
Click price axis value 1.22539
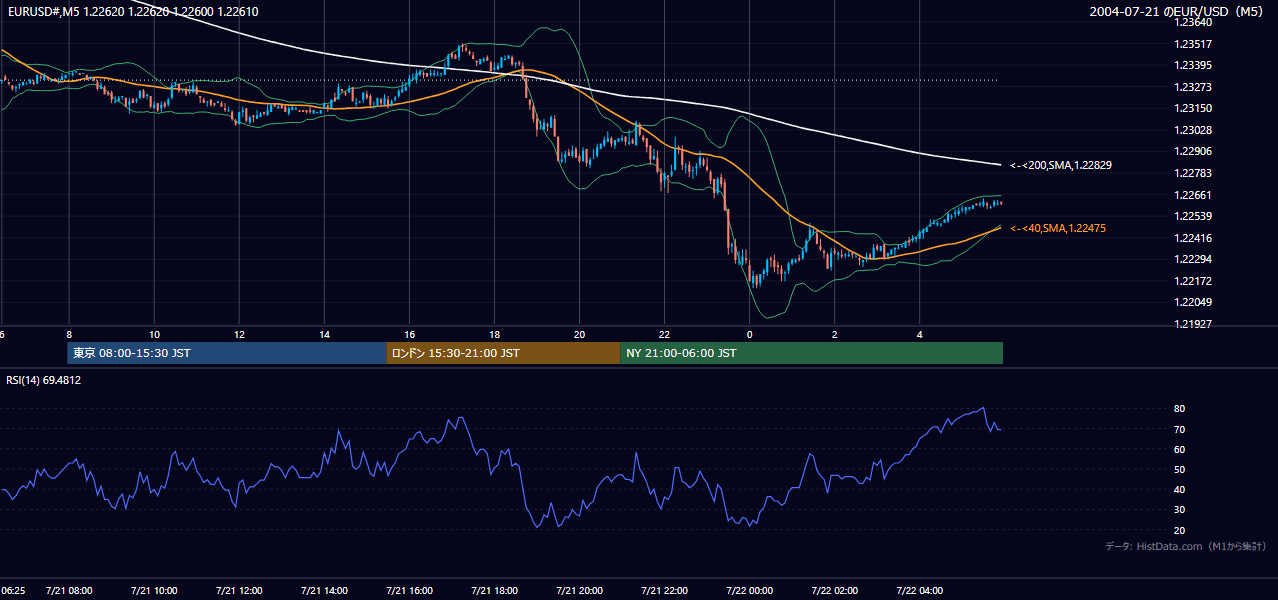point(1193,216)
